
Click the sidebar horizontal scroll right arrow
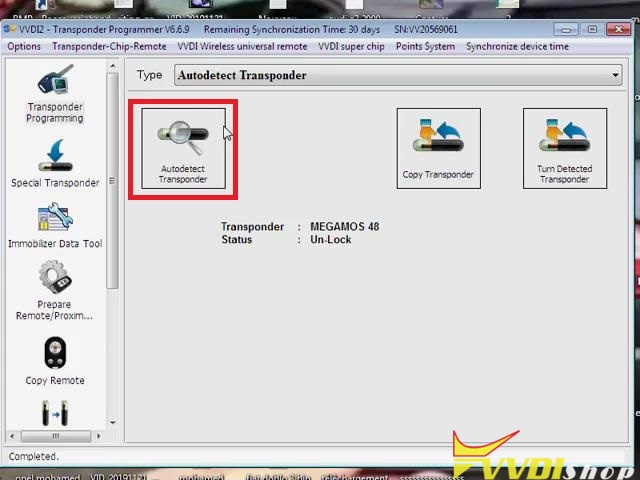(98, 436)
